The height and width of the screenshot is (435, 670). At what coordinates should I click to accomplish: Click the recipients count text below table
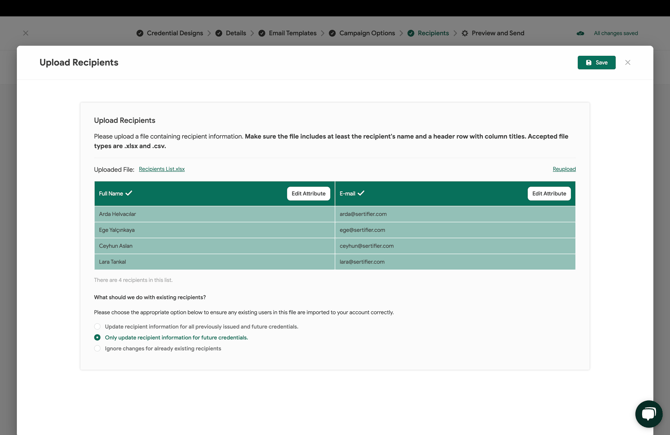[133, 280]
